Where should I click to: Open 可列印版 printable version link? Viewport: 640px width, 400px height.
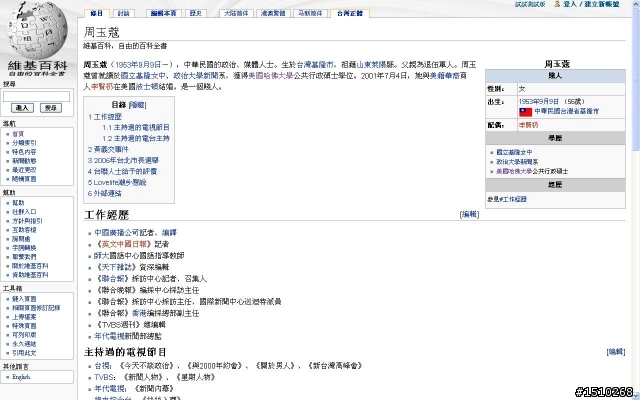tap(24, 335)
